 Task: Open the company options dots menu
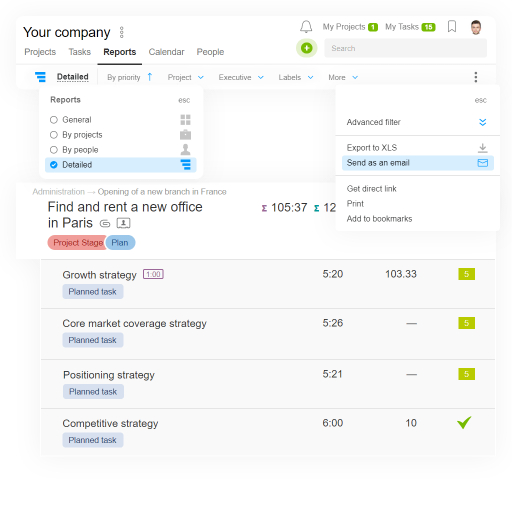coord(122,32)
